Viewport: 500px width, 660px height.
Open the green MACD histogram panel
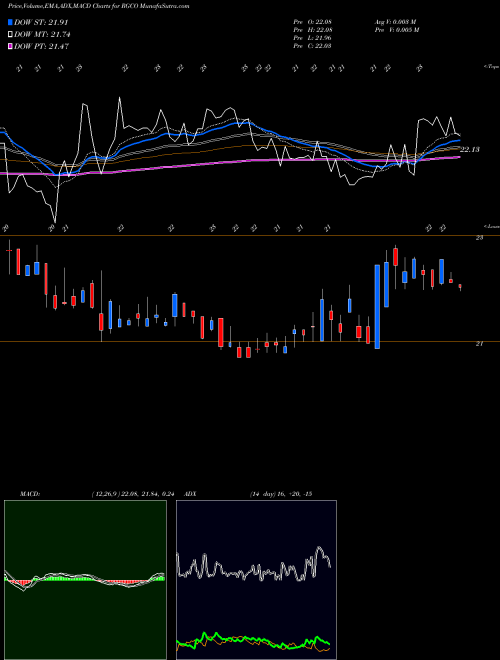(x=85, y=580)
